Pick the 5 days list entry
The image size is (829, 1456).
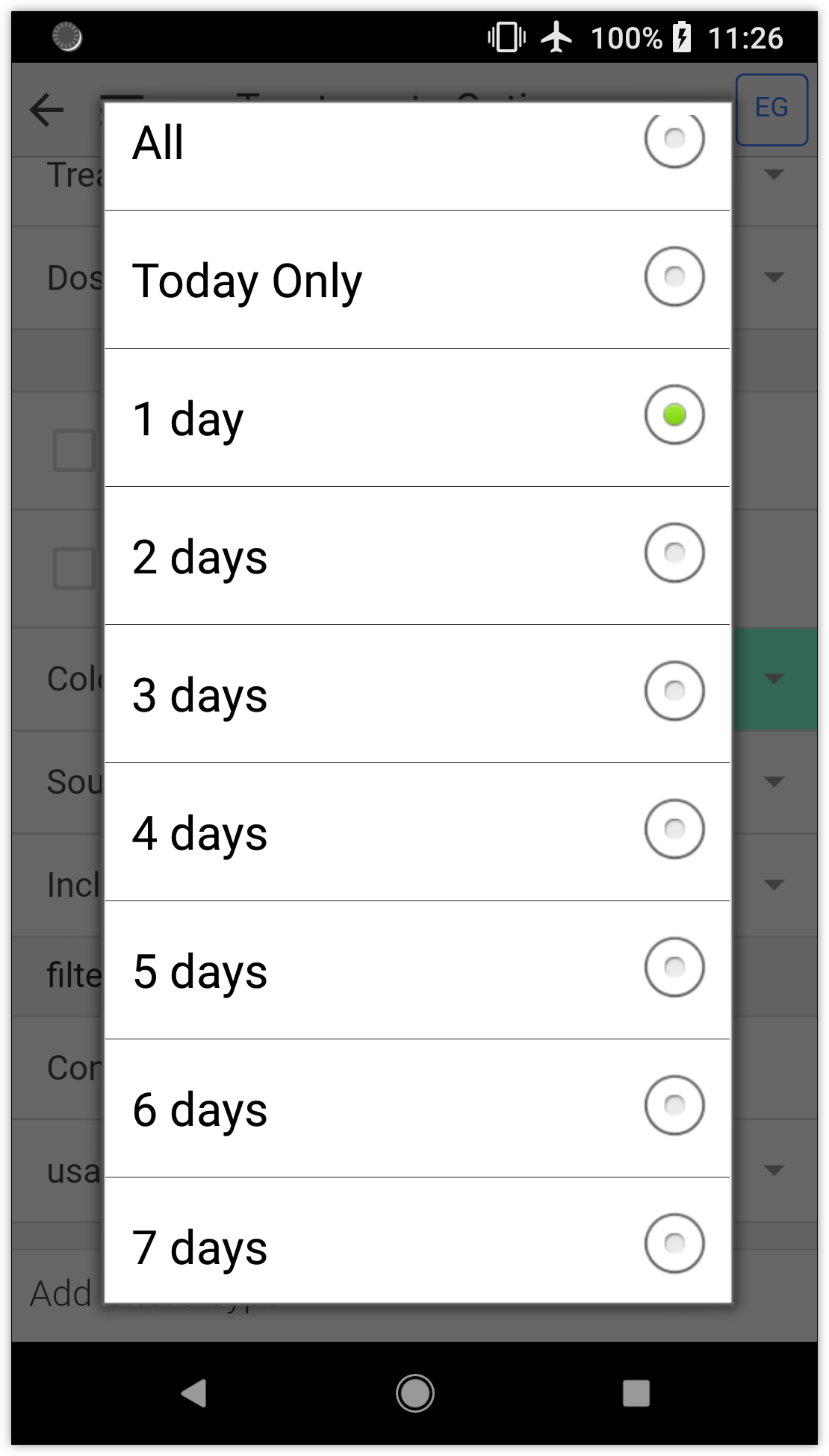[x=417, y=971]
